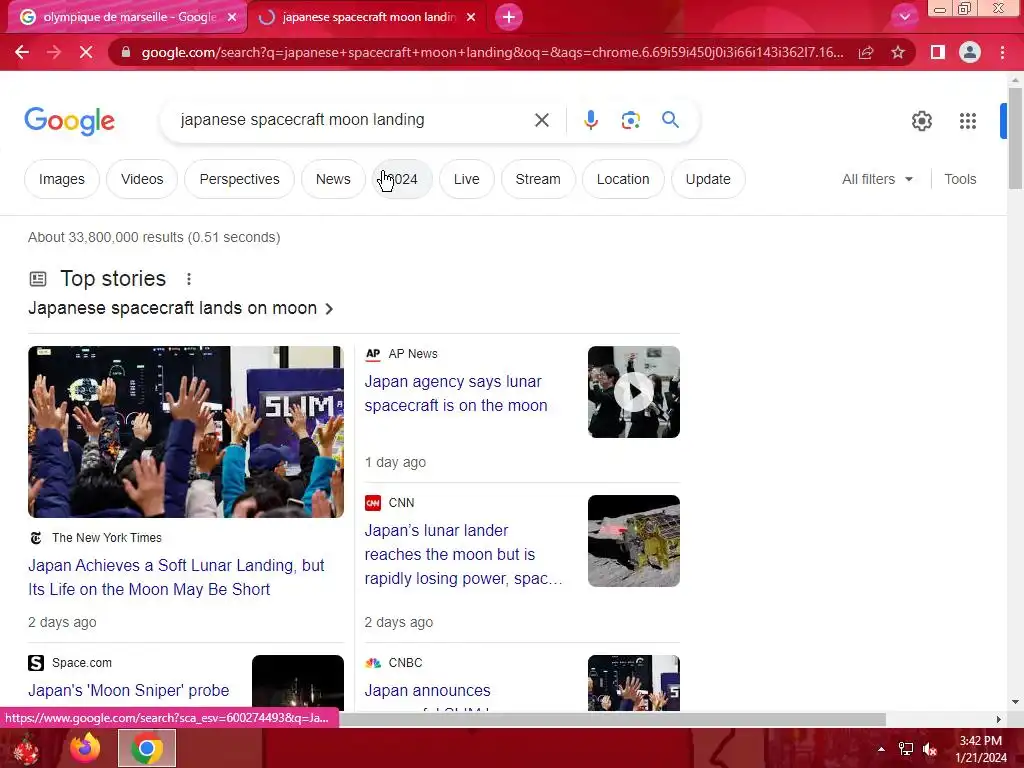Open NYT Soft Lunar Landing article
Screen dimensions: 1024x768
(x=176, y=577)
